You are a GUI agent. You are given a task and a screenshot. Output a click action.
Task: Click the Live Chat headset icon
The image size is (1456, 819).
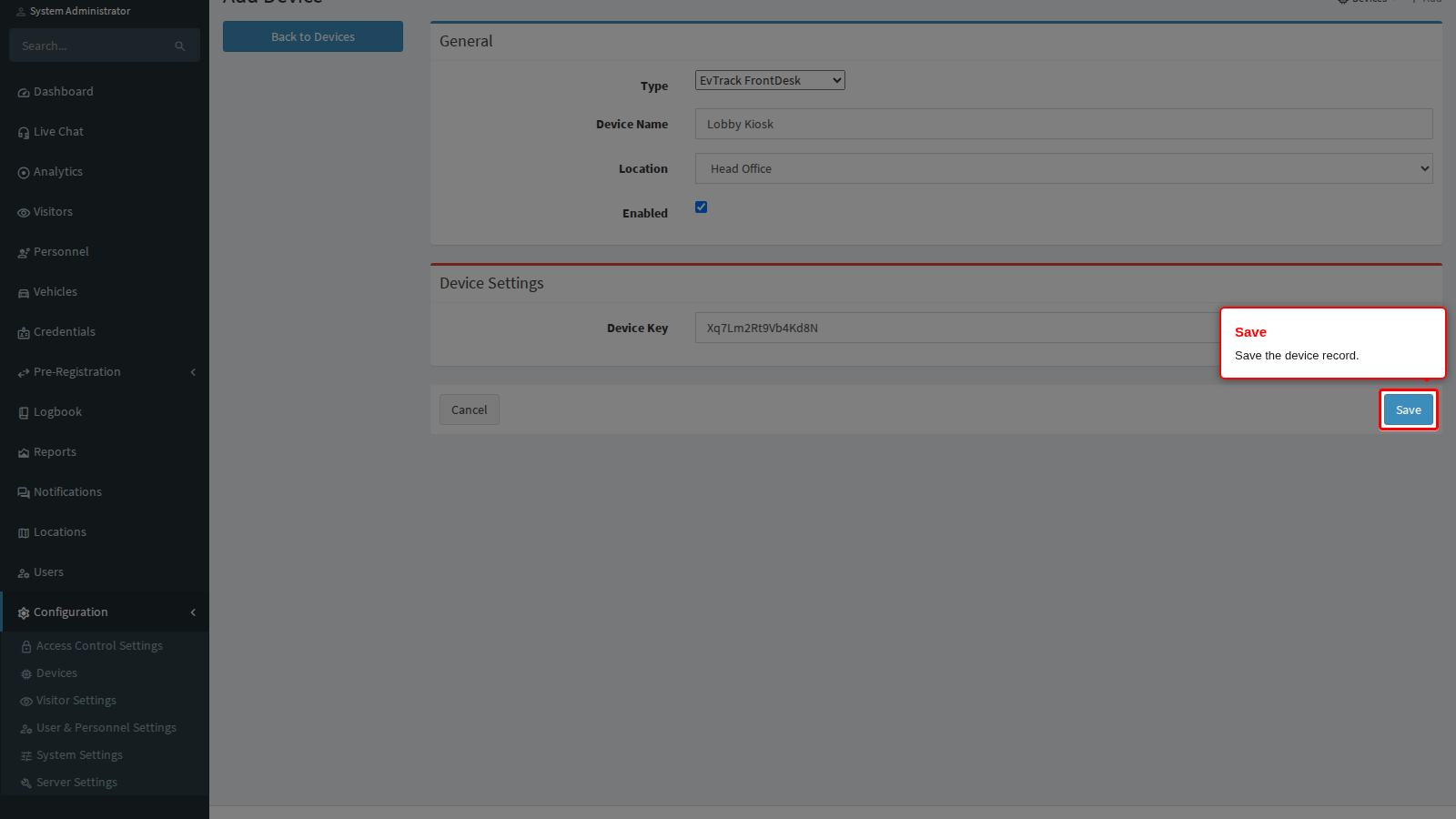24,133
